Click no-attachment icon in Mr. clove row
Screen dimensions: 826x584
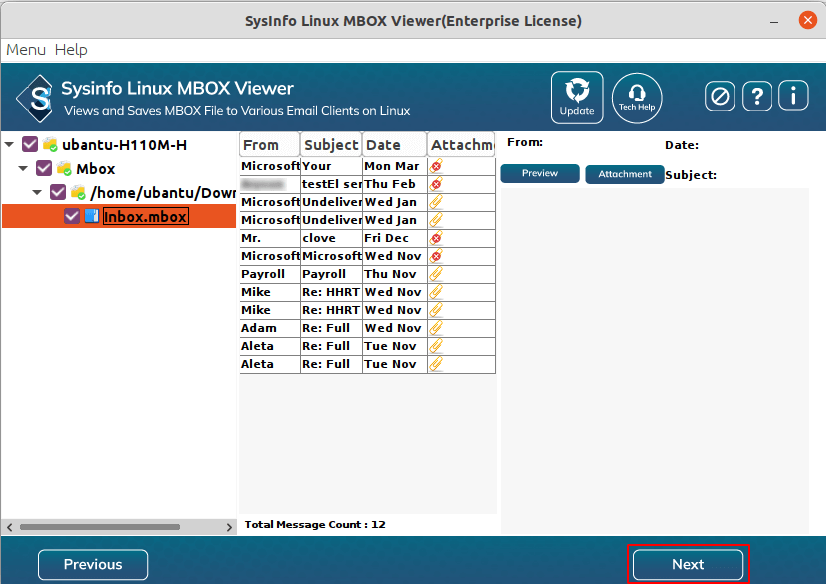click(436, 238)
